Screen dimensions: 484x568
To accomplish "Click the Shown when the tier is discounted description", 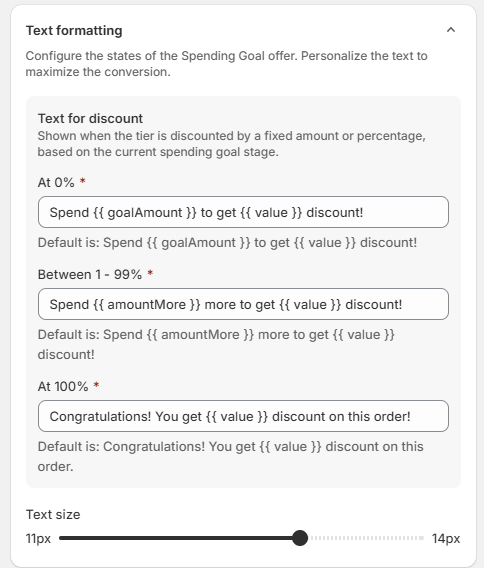I will coord(231,144).
